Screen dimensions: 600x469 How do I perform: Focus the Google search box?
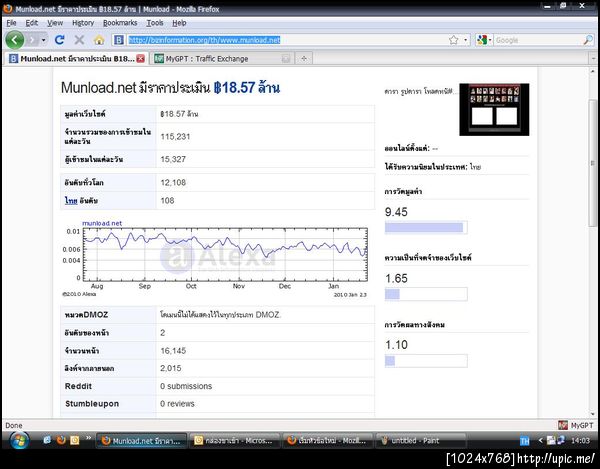coord(538,40)
